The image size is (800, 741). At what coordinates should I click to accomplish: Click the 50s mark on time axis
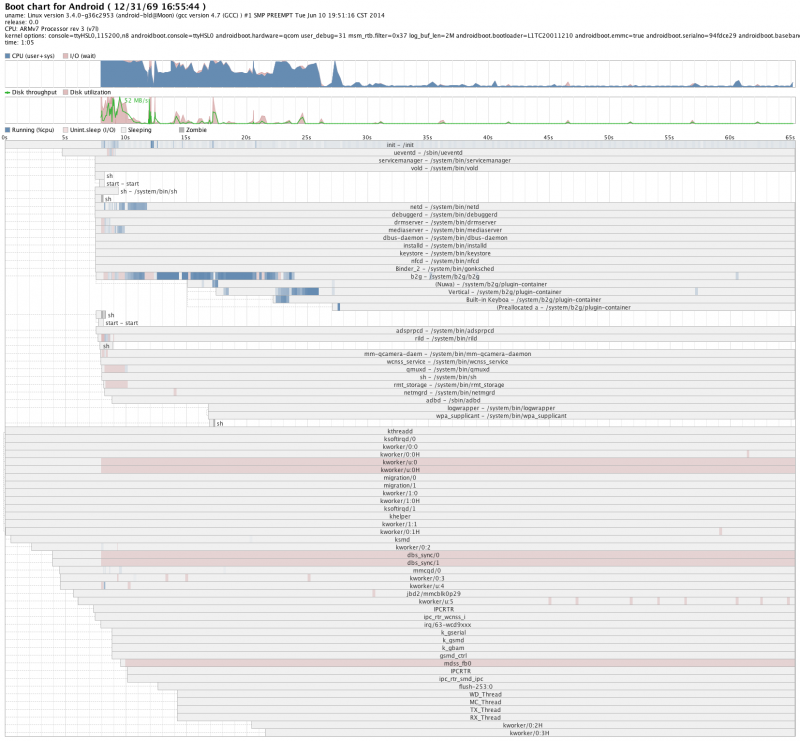(609, 137)
